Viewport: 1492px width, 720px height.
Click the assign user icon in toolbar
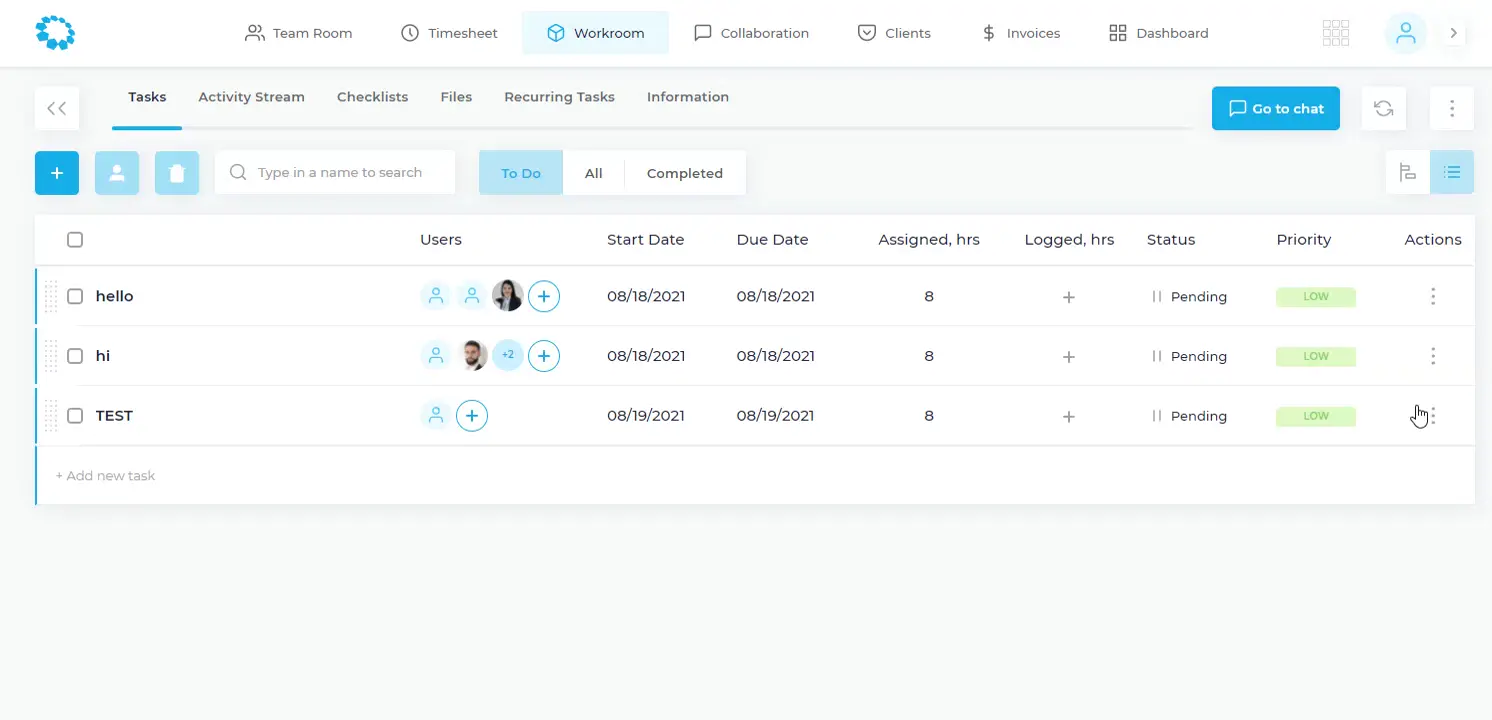(117, 173)
